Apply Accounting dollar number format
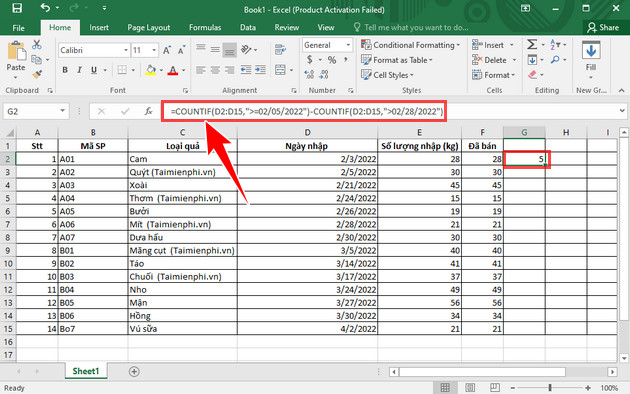The image size is (630, 394). click(310, 60)
